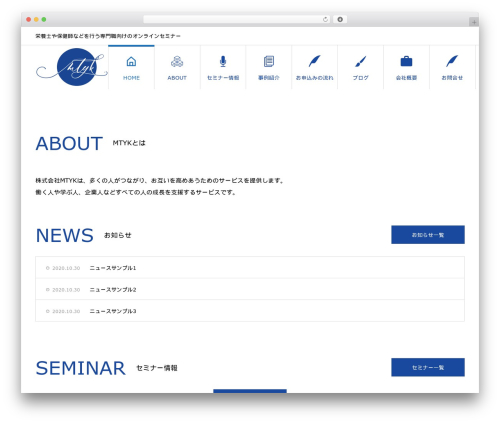The image size is (500, 423).
Task: Click the date of ニュースサンプル3
Action: coord(66,311)
